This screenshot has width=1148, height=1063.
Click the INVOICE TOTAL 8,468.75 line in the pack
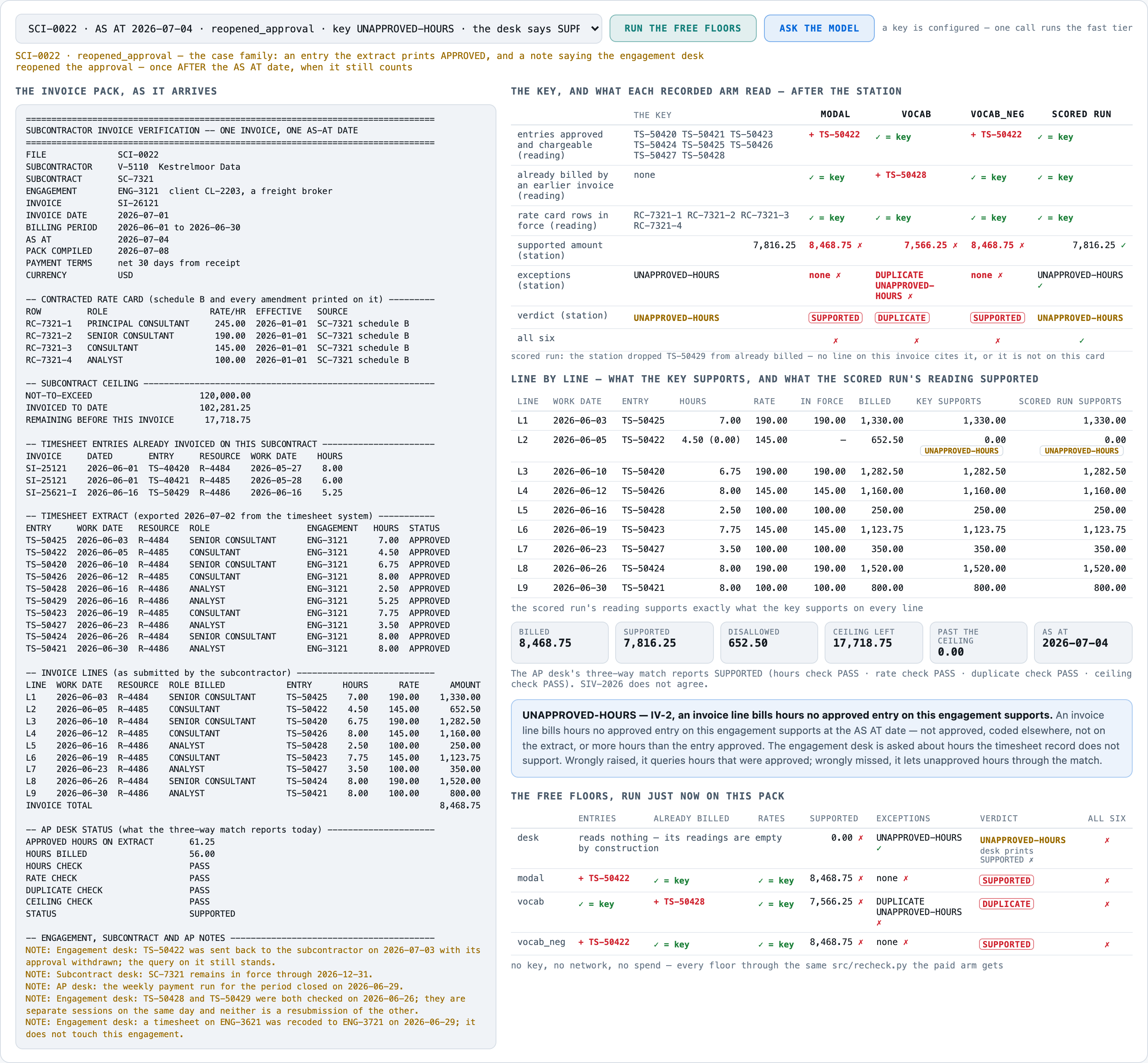click(x=253, y=805)
